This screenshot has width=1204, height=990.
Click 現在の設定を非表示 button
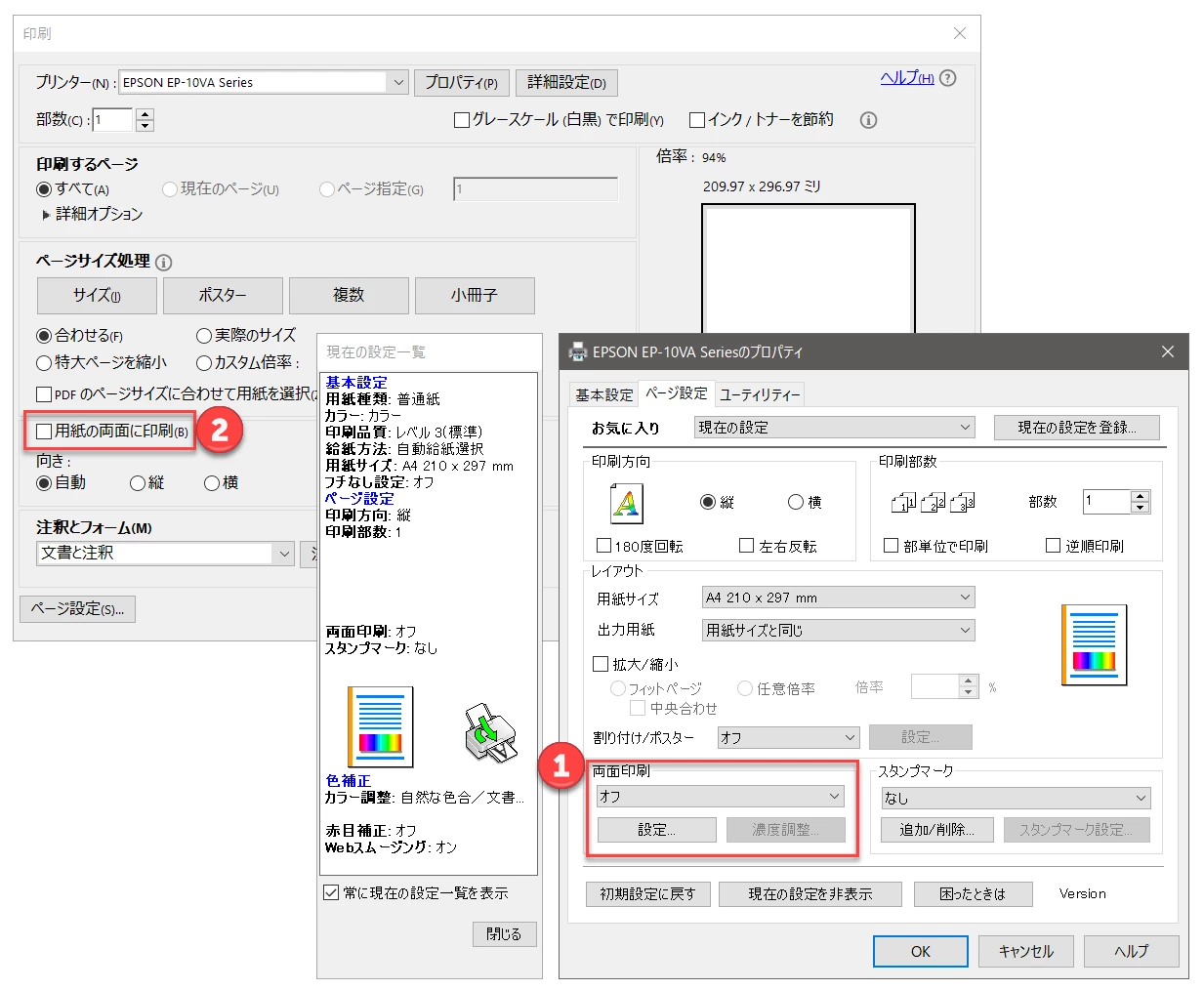coord(810,894)
